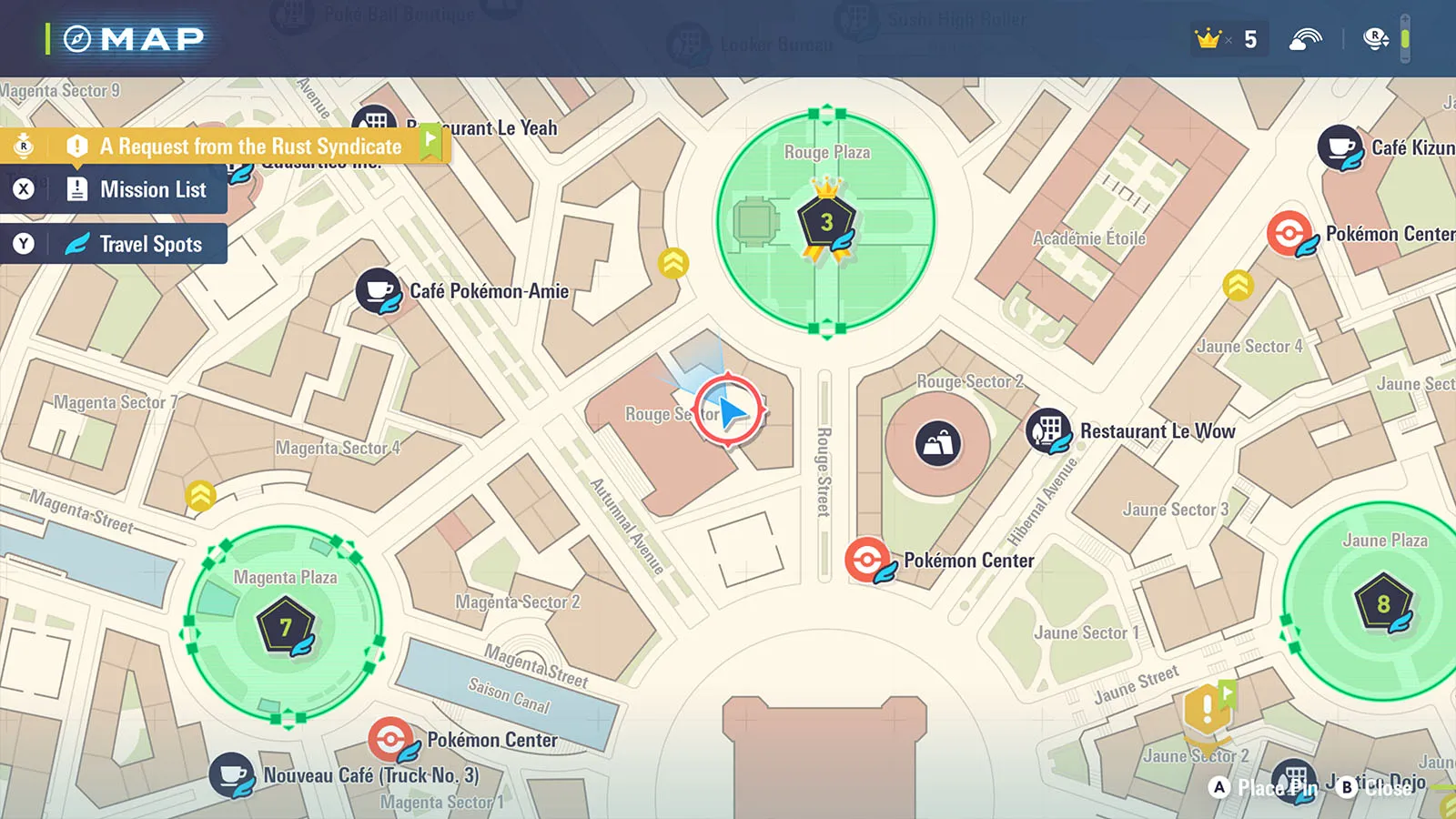
Task: Click the yellow exclamation mission marker in Jaune Sector 2
Action: pos(1208,708)
